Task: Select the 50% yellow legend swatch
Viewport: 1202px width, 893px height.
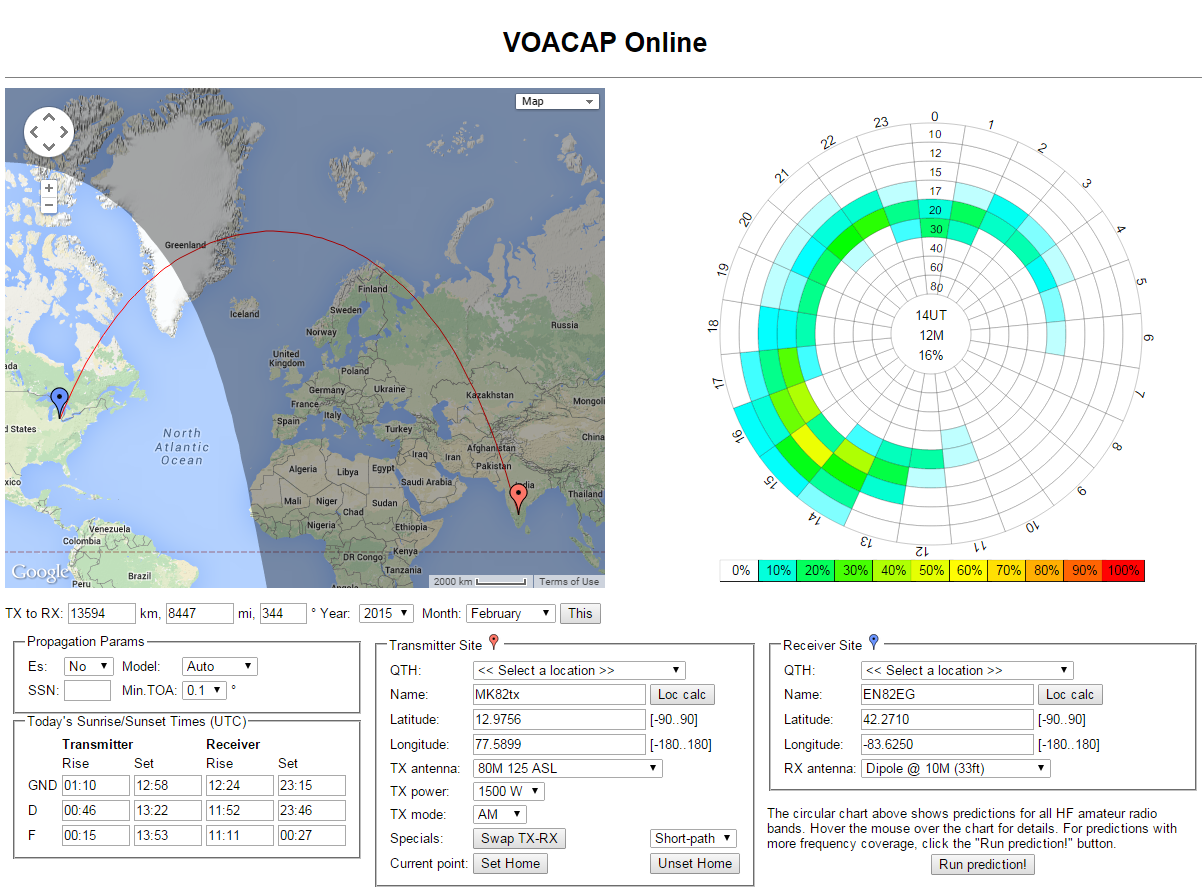Action: (x=931, y=570)
